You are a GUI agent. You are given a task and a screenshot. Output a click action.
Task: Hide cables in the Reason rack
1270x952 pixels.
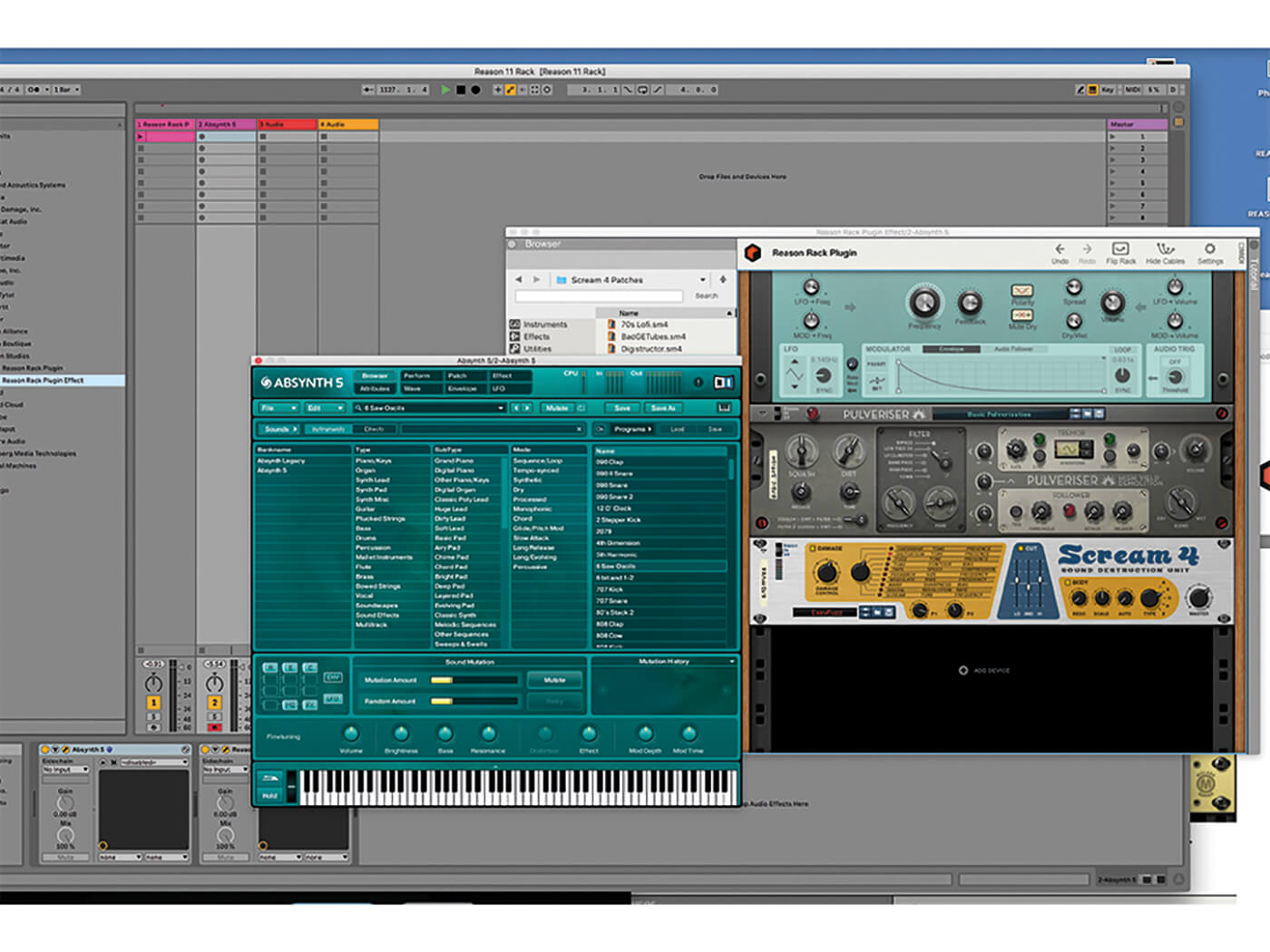tap(1164, 252)
